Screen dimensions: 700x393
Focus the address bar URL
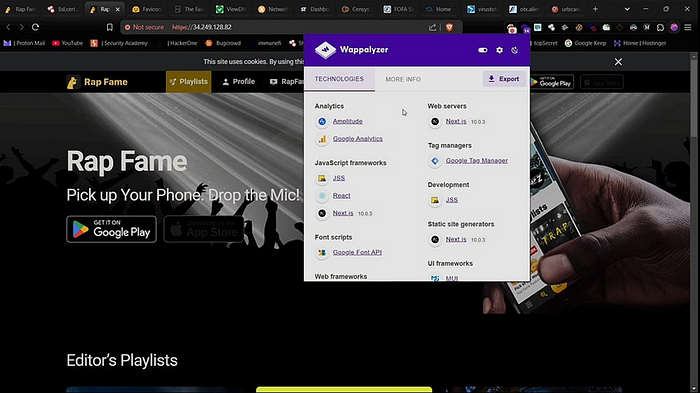[202, 27]
